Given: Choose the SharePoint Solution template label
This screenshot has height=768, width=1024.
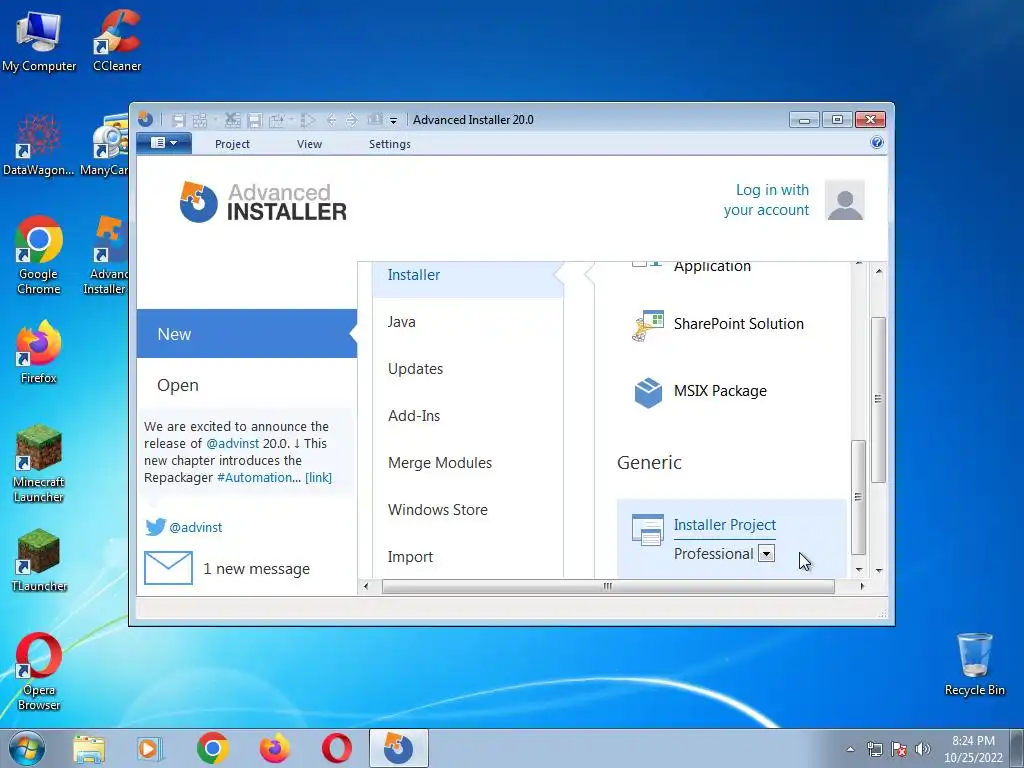Looking at the screenshot, I should click(739, 324).
